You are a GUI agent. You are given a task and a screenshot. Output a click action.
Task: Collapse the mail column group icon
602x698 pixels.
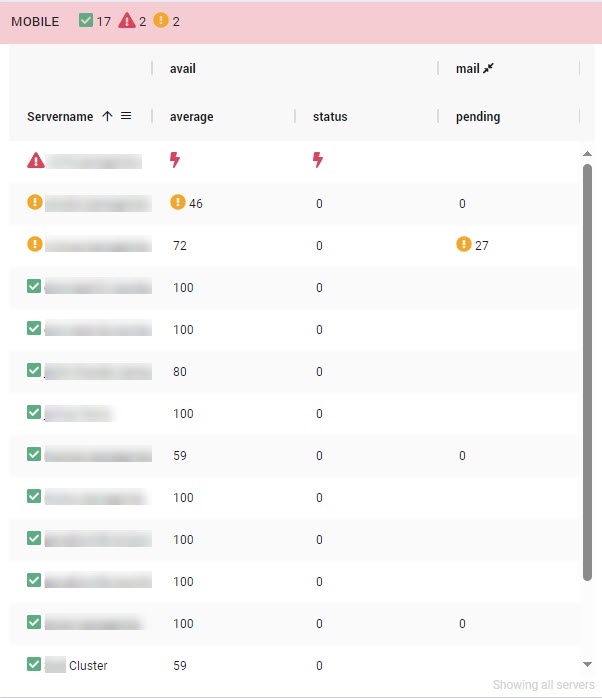(x=488, y=68)
